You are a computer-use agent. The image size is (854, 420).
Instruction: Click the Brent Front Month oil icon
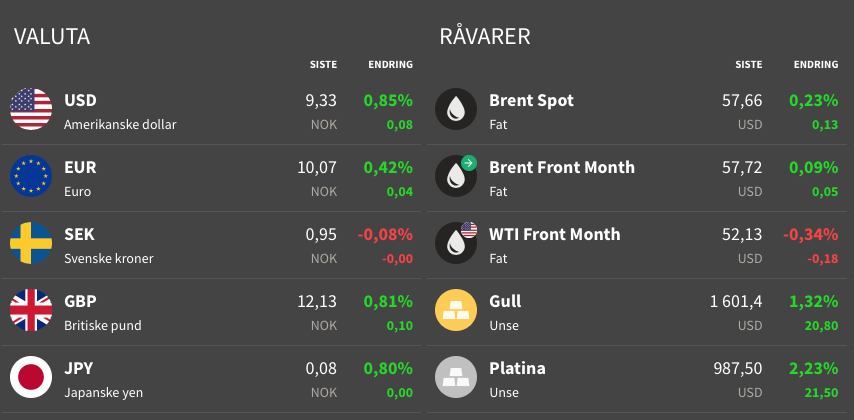456,176
